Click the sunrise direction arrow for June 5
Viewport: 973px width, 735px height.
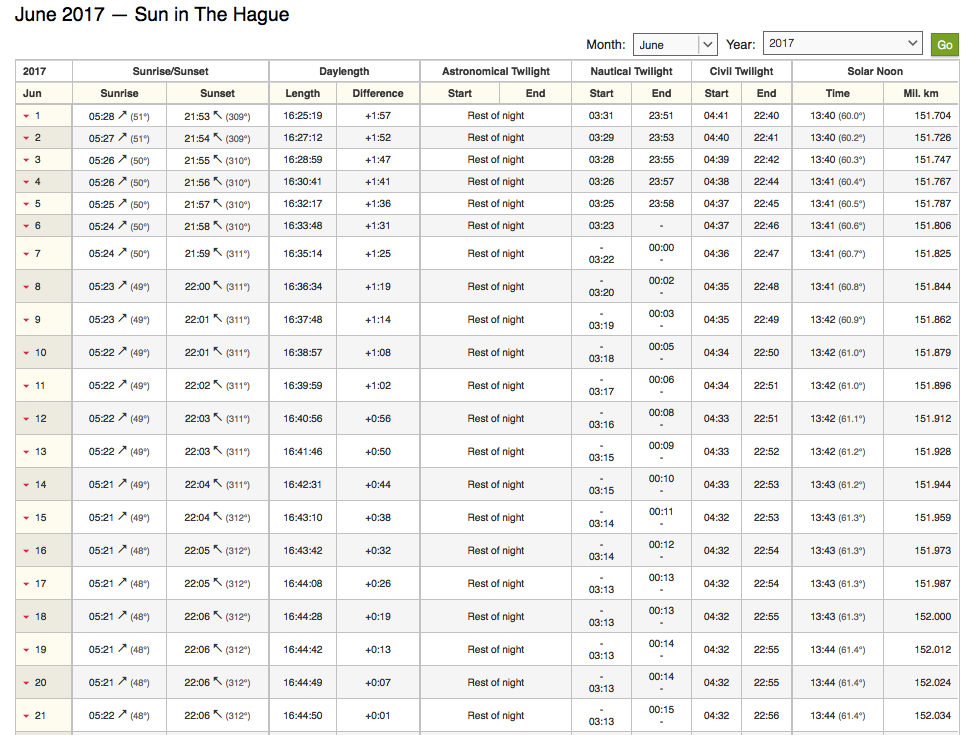pos(123,204)
